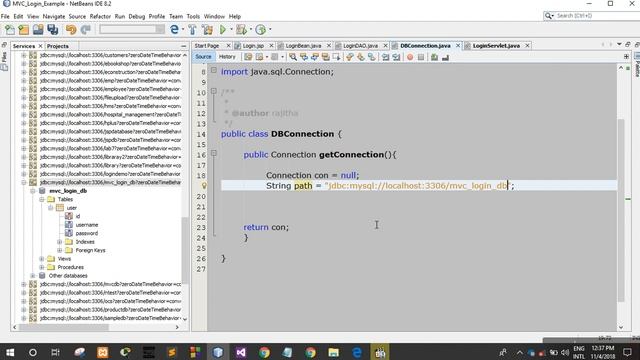
Task: Click the Save All toolbar icon
Action: point(53,29)
